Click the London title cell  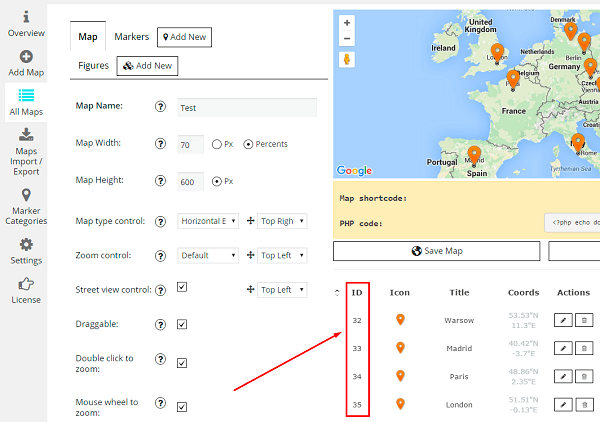[x=459, y=405]
